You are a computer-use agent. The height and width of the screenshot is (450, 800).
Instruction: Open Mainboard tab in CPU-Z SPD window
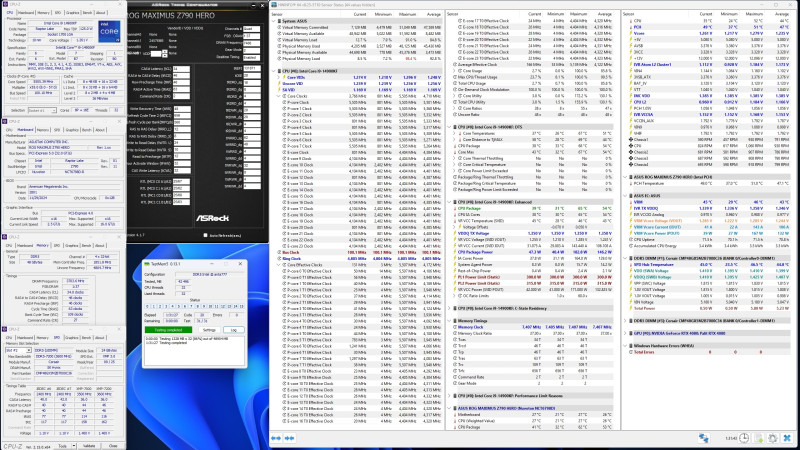24,338
